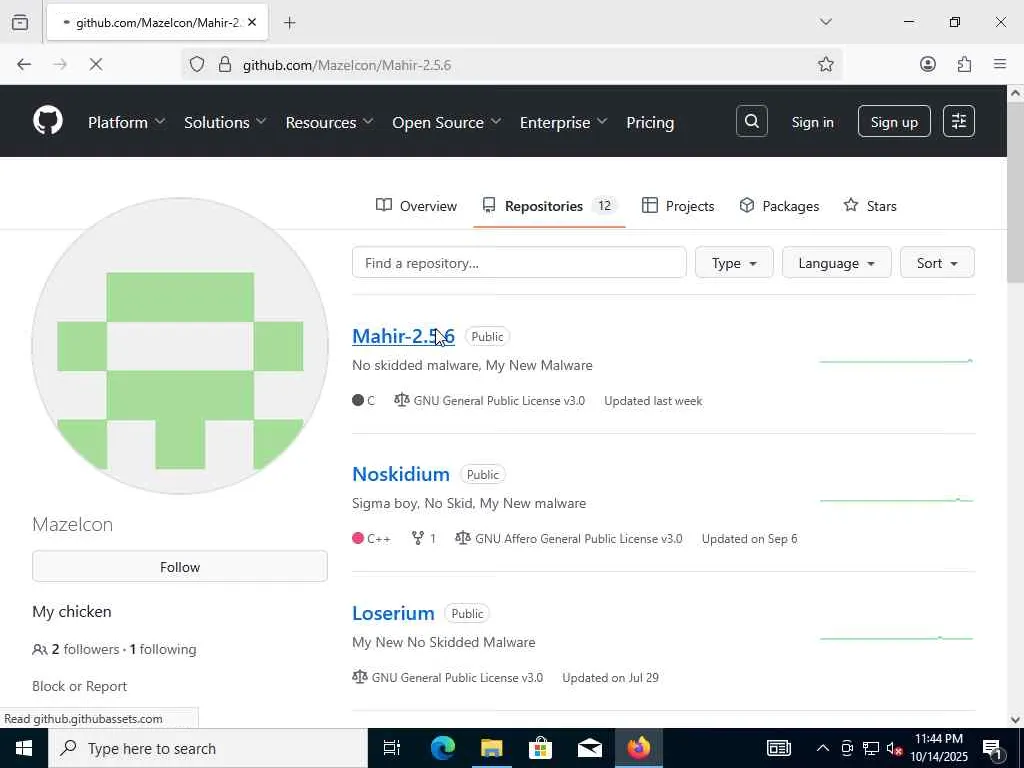Select the Repositories tab
Screen dimensions: 1024x768
549,206
